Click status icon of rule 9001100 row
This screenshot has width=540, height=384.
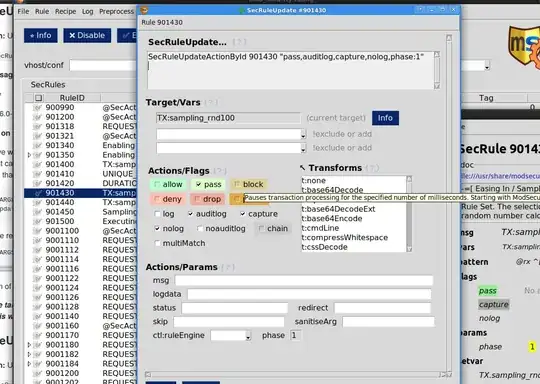point(37,231)
